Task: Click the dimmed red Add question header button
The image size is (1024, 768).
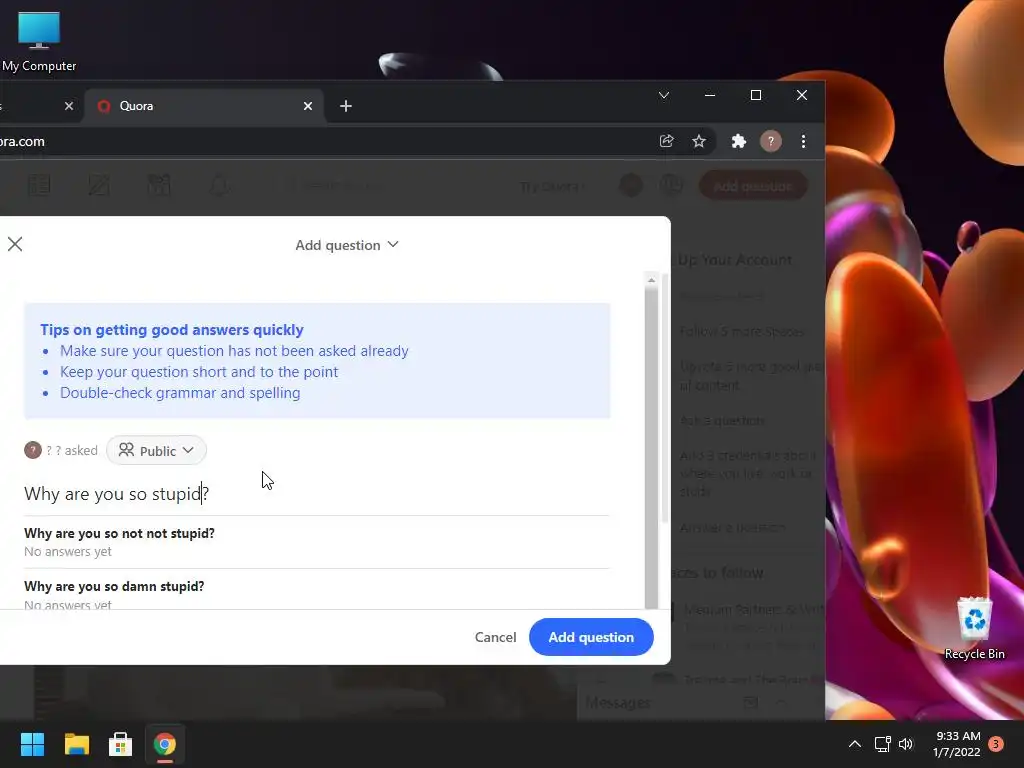Action: click(753, 186)
